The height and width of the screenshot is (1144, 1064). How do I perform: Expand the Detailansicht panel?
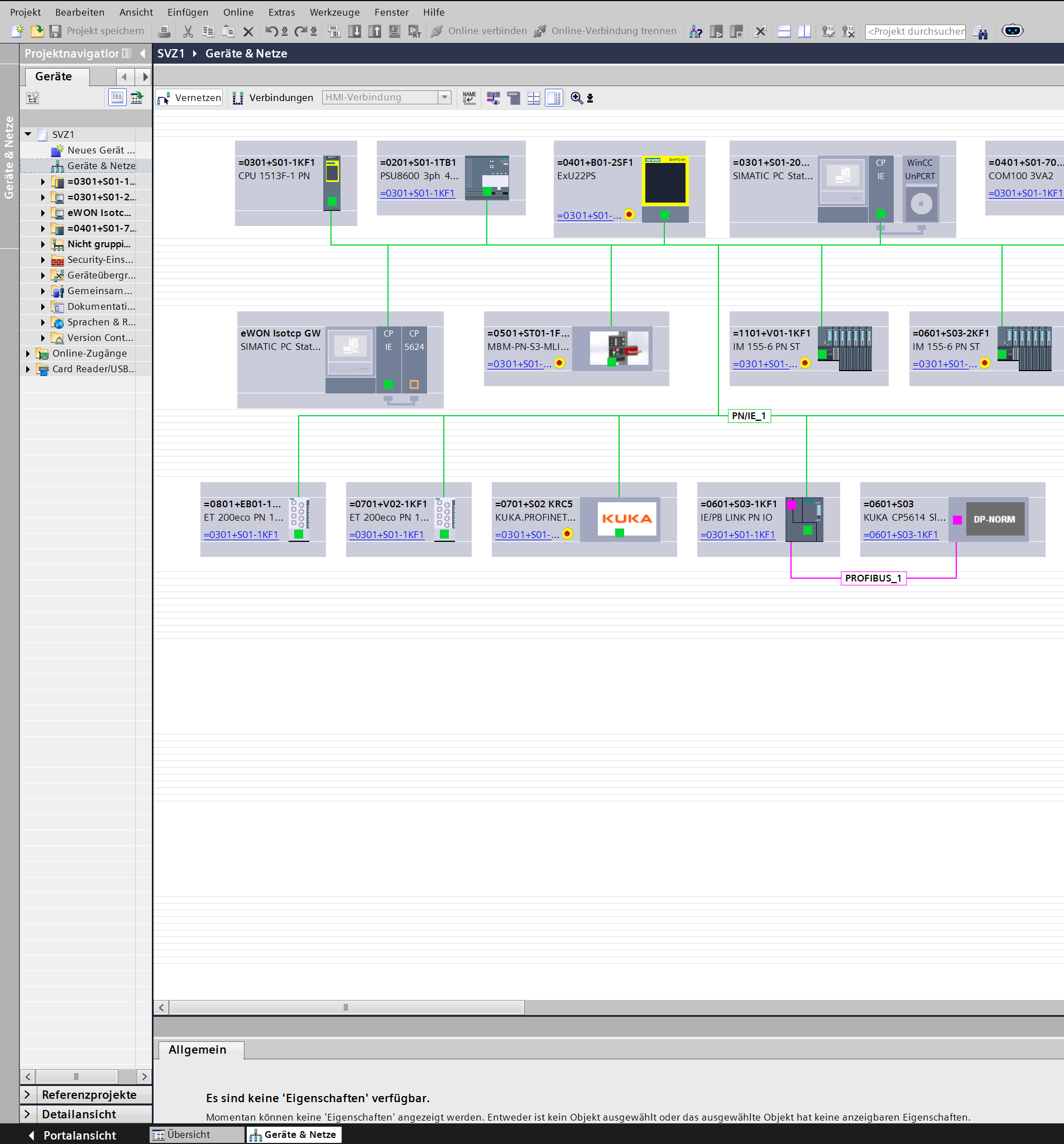27,1114
